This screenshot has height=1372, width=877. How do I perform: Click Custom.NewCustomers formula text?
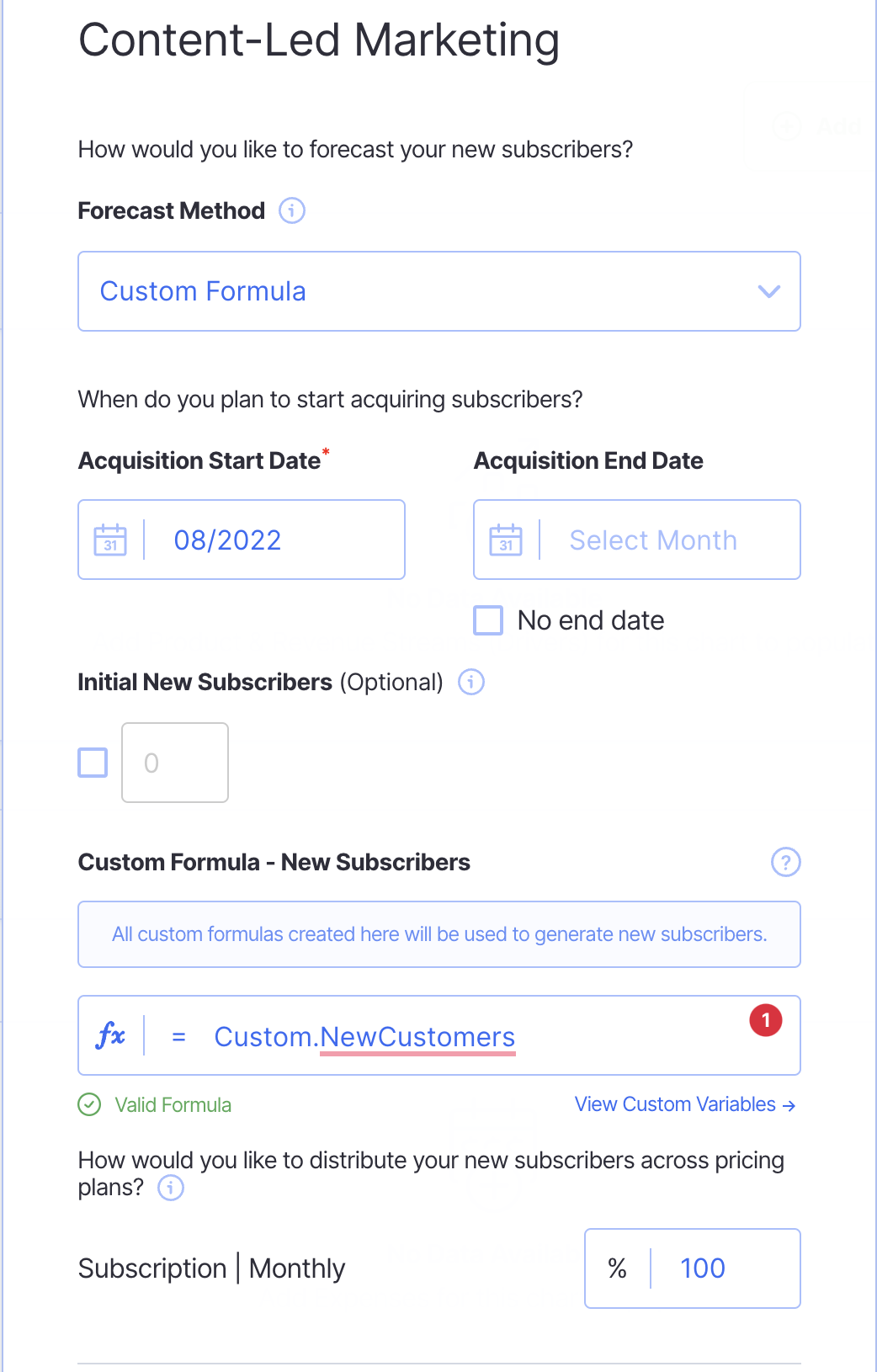364,1037
